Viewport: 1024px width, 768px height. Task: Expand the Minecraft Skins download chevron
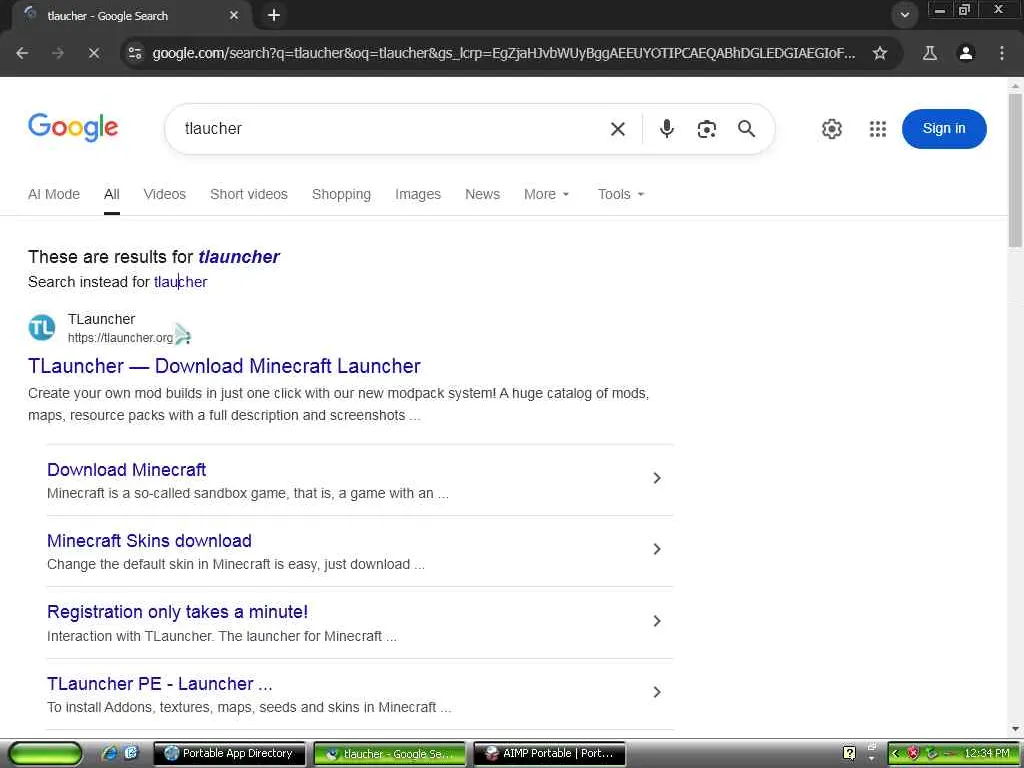pos(657,549)
